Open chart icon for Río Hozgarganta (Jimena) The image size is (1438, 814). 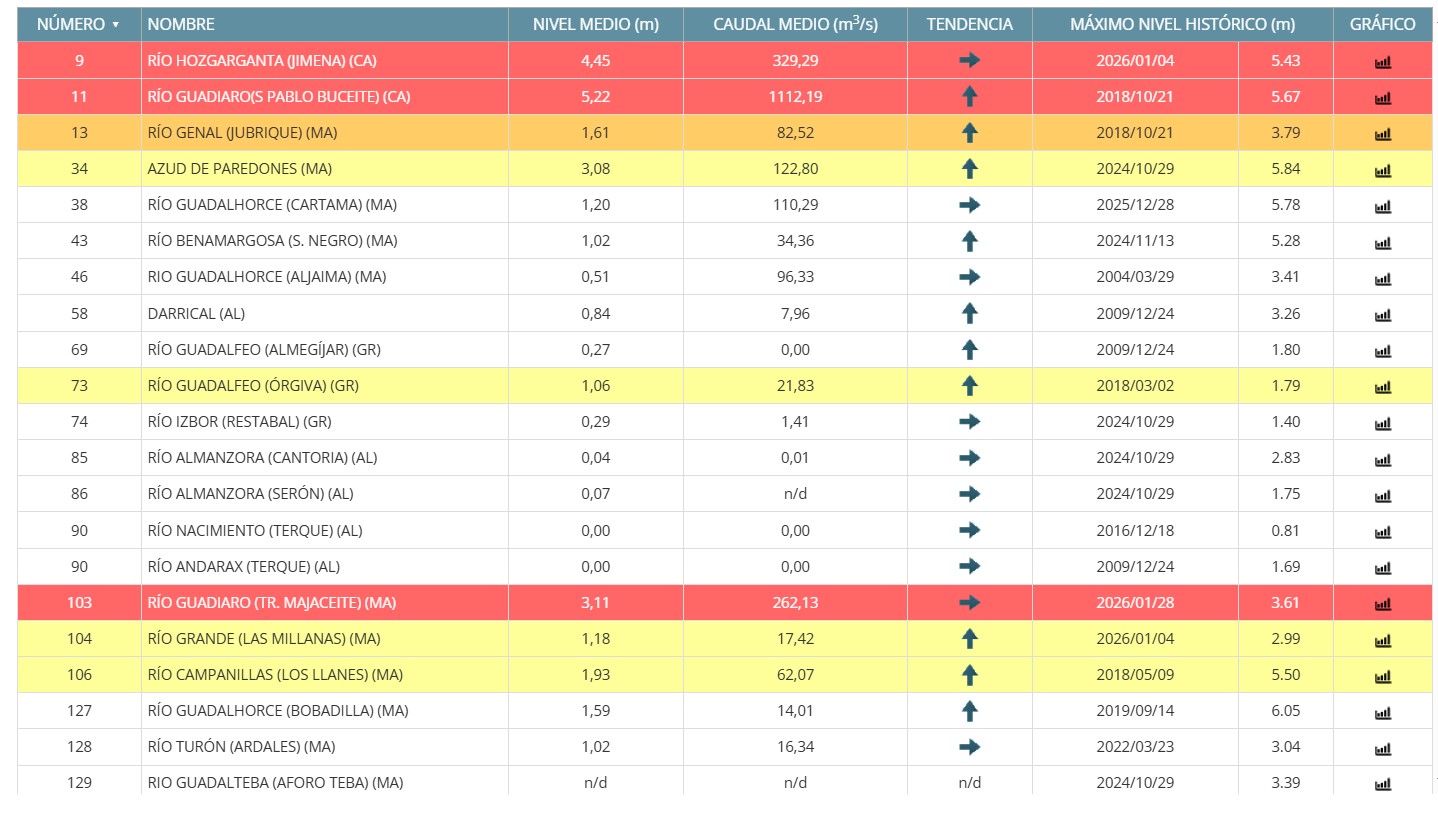(1382, 62)
